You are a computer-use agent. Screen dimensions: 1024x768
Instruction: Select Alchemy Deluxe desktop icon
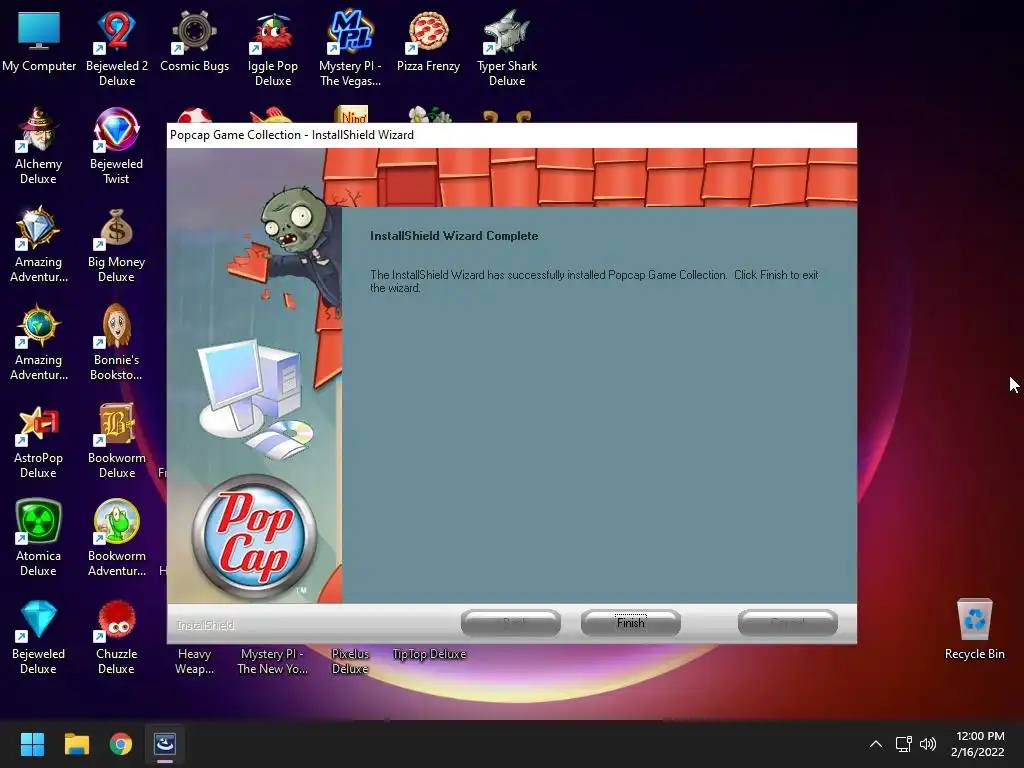(x=38, y=147)
